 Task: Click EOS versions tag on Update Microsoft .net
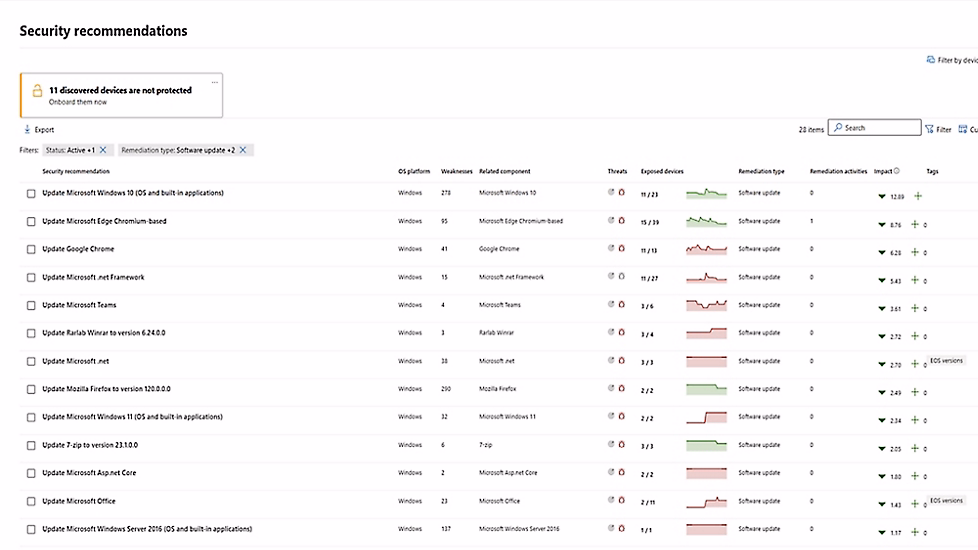pos(946,360)
